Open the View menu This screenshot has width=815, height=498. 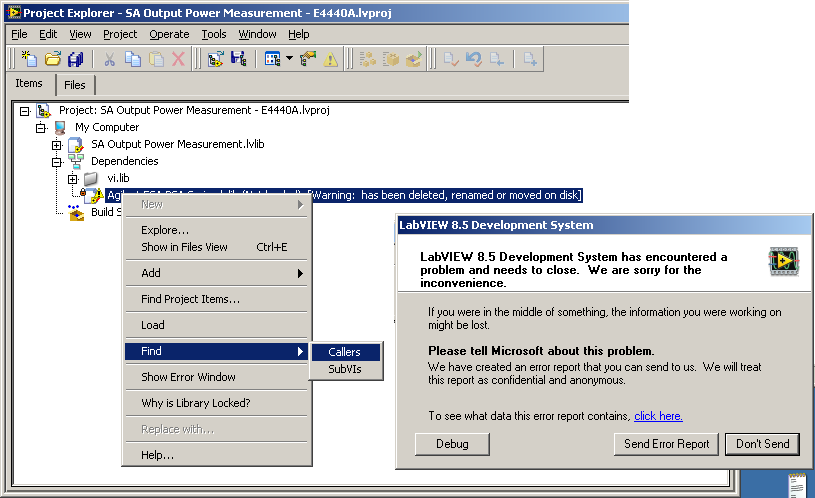tap(80, 34)
